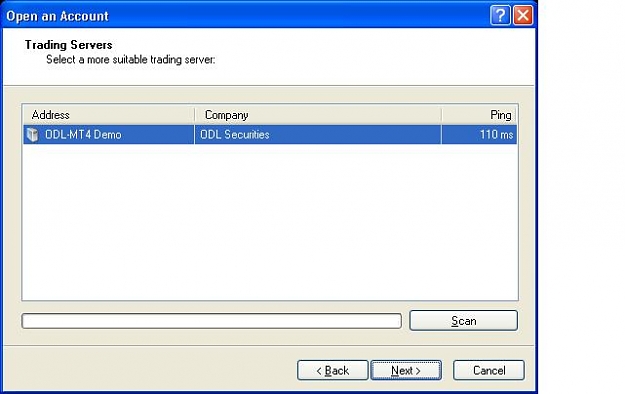Click the 110 ms ping value
Viewport: 625px width, 394px height.
[496, 135]
